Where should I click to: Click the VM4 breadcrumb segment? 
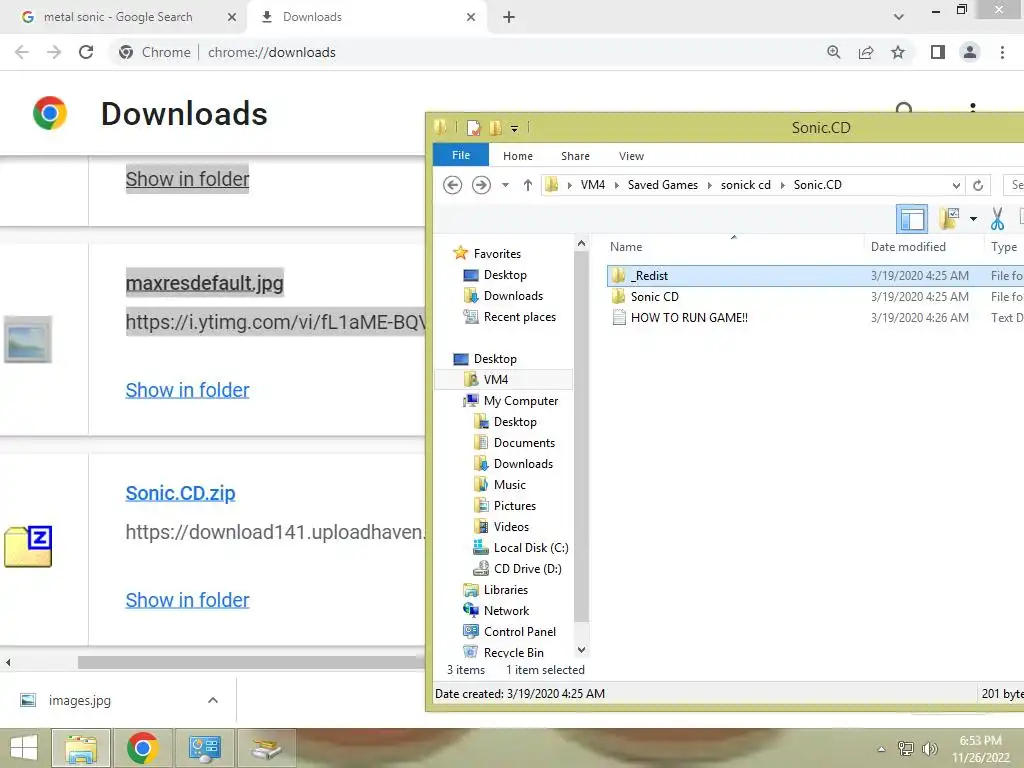click(x=593, y=185)
